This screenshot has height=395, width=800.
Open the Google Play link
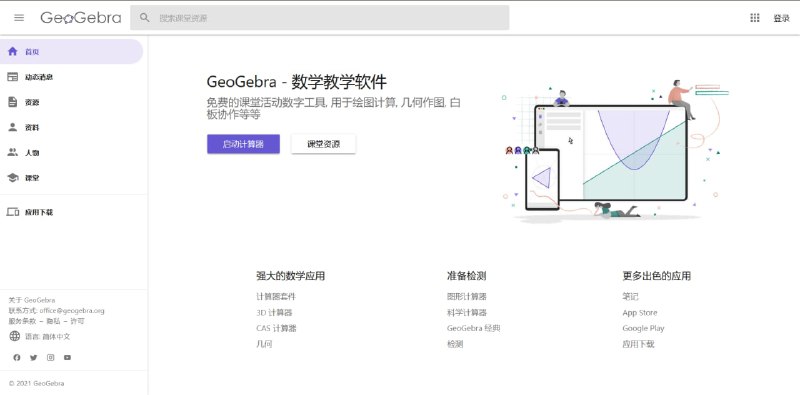click(x=643, y=329)
